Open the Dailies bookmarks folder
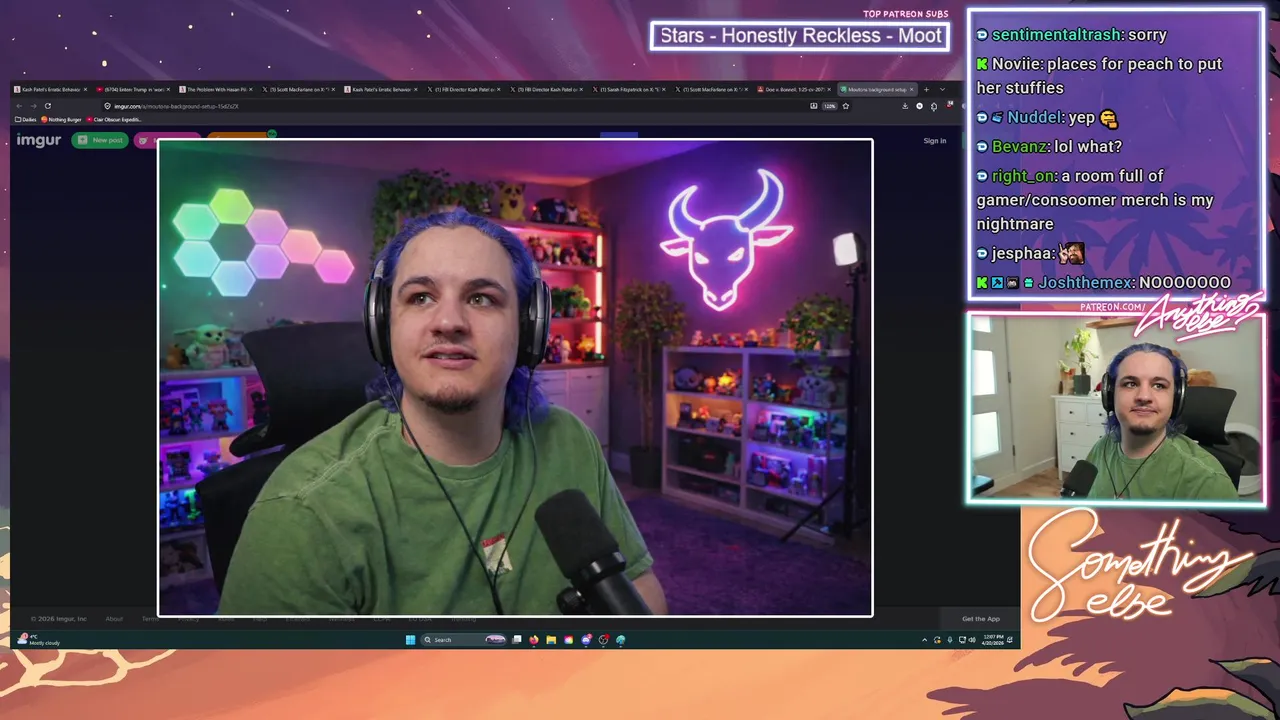Viewport: 1280px width, 720px height. tap(25, 119)
